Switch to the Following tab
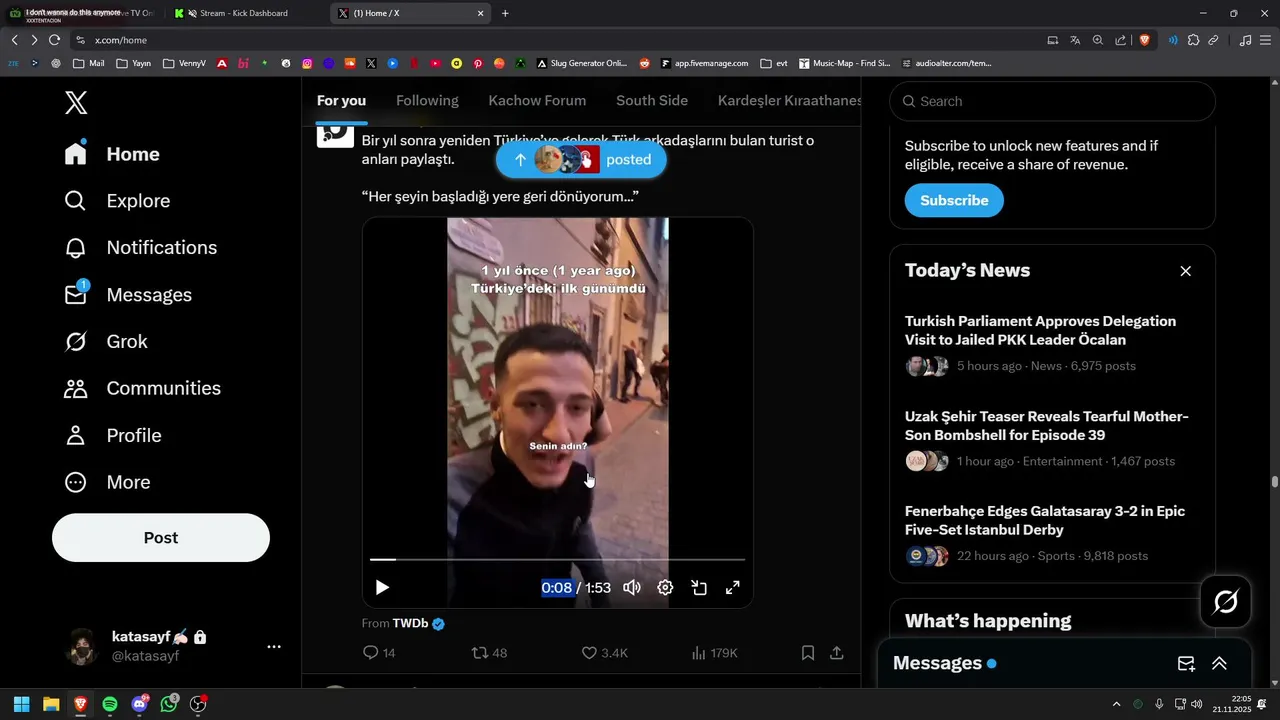This screenshot has width=1280, height=720. pos(427,101)
